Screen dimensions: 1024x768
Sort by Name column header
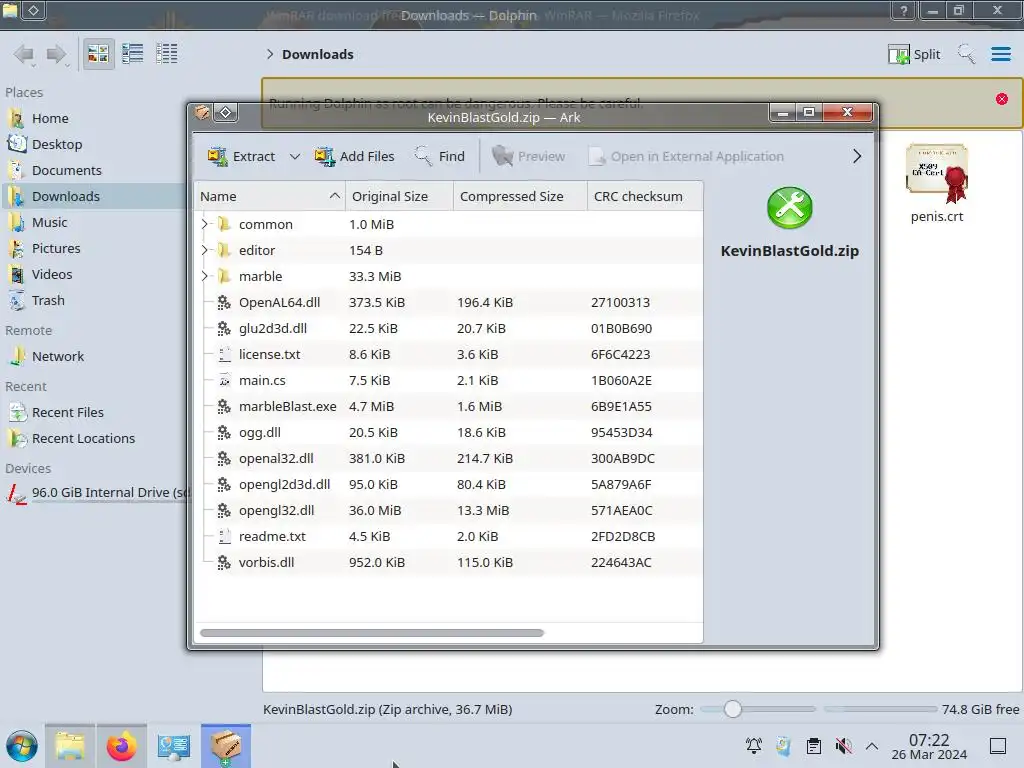click(270, 197)
